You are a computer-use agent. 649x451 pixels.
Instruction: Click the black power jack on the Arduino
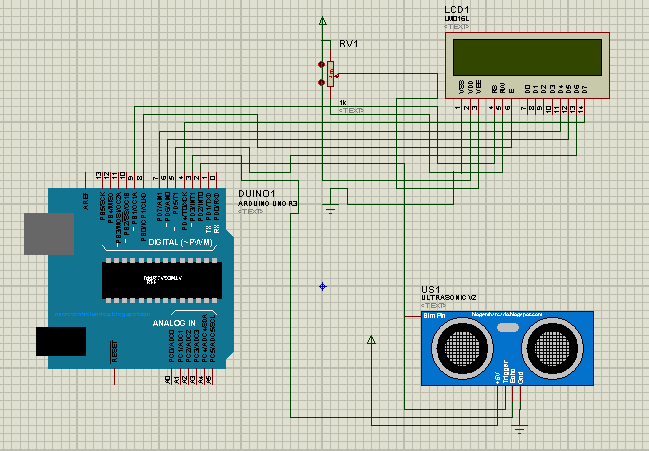60,341
